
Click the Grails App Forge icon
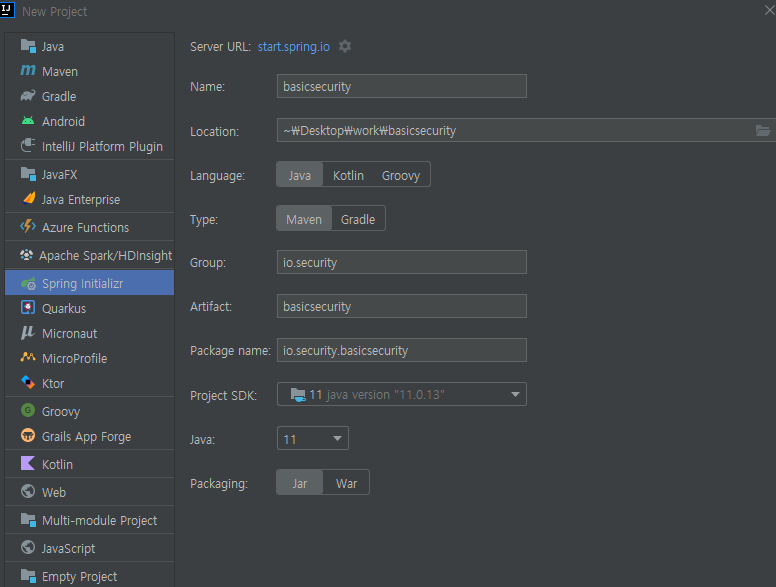point(28,436)
